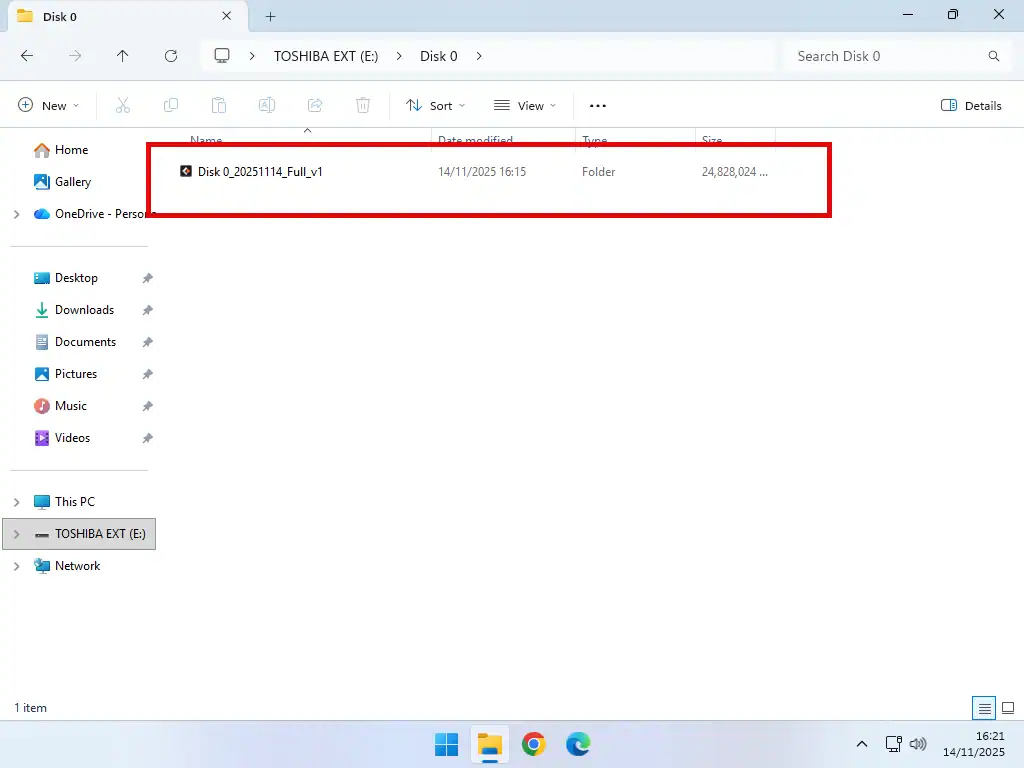
Task: Expand This PC in the sidebar
Action: [15, 501]
